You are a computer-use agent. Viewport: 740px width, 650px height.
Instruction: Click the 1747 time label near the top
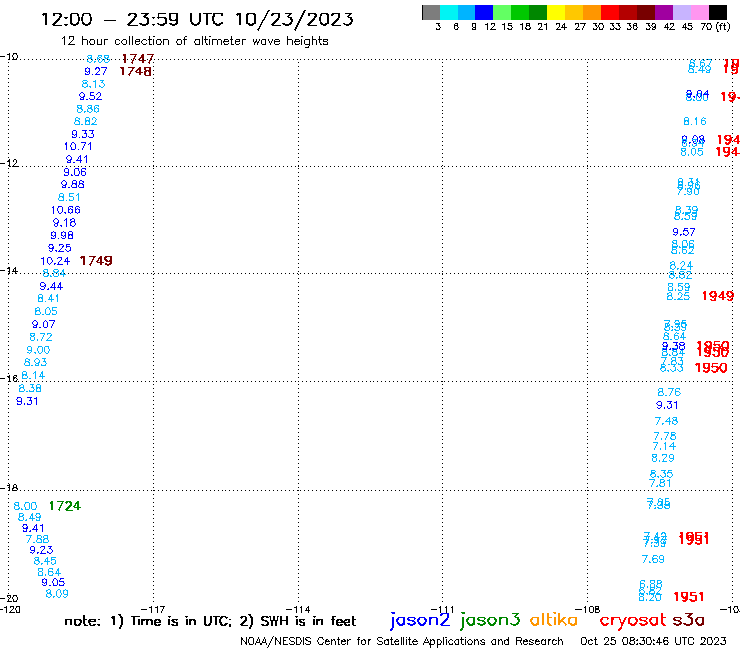click(138, 59)
